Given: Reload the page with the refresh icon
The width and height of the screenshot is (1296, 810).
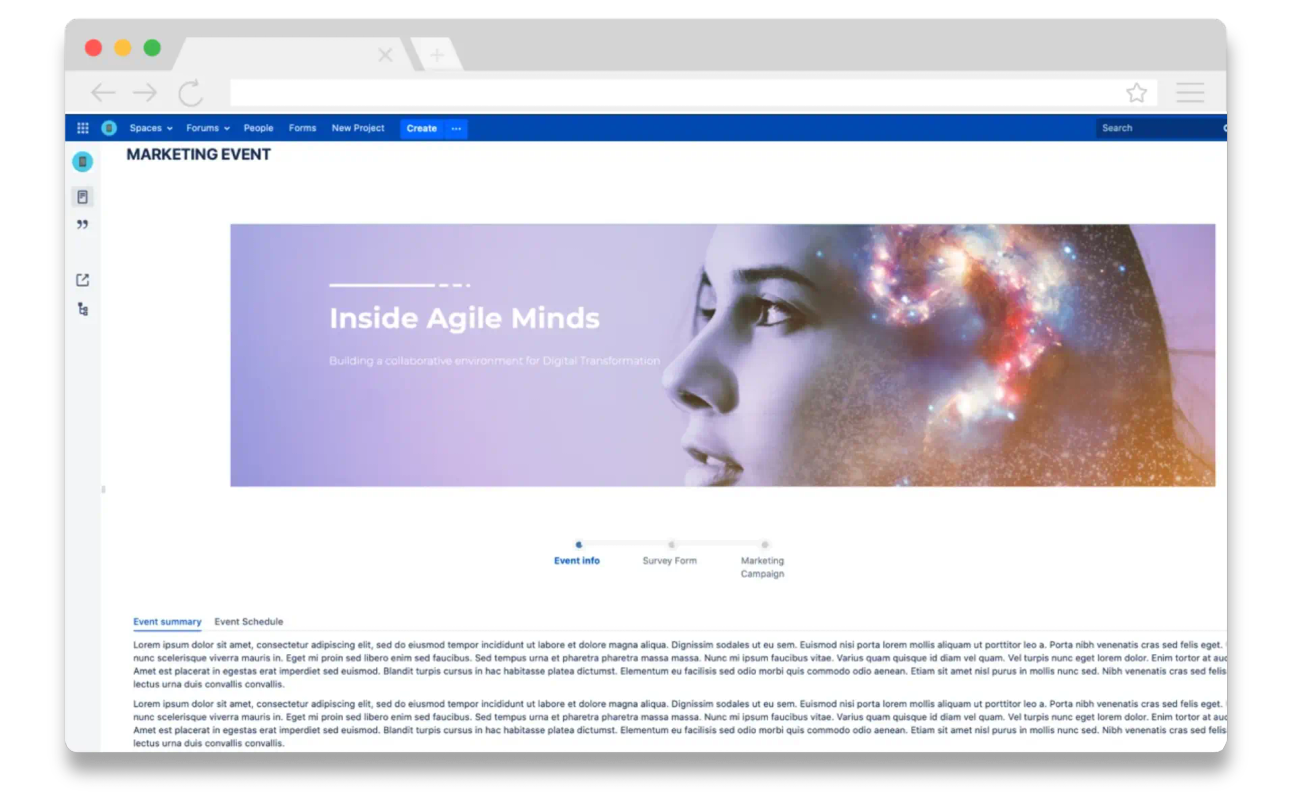Looking at the screenshot, I should (190, 93).
